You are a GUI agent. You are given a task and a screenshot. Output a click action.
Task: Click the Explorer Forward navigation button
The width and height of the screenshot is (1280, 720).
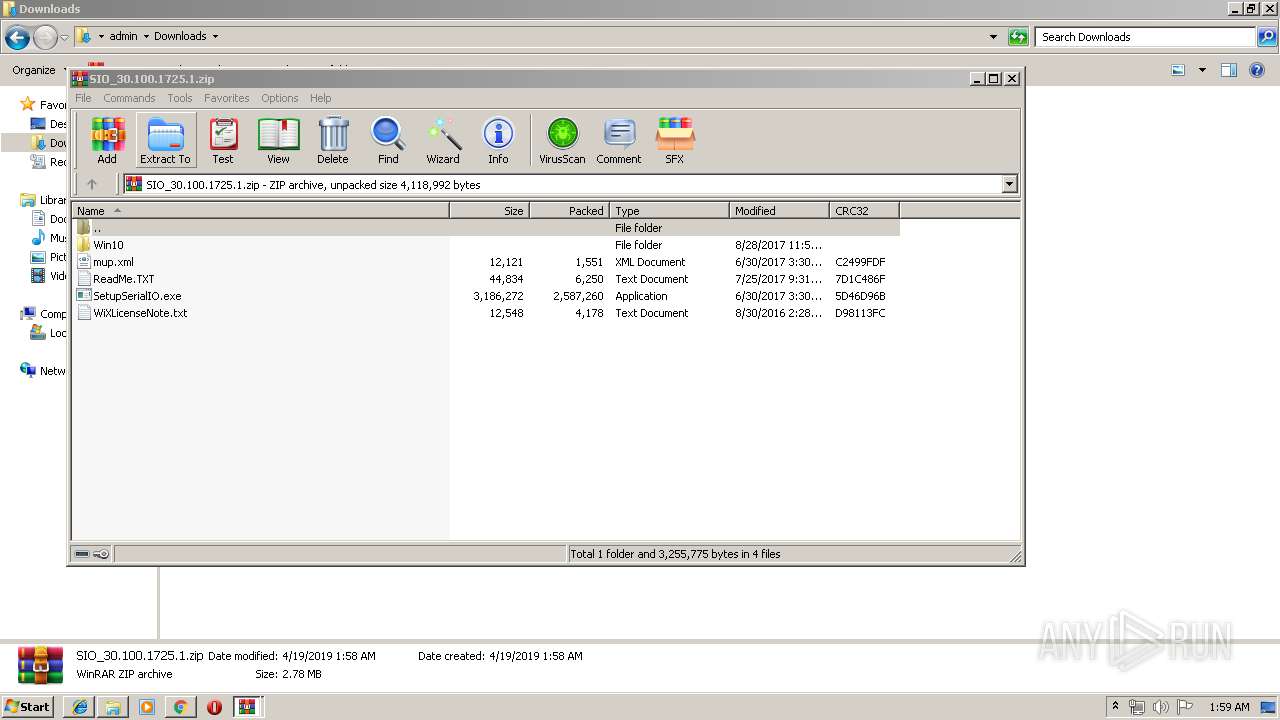(x=45, y=38)
